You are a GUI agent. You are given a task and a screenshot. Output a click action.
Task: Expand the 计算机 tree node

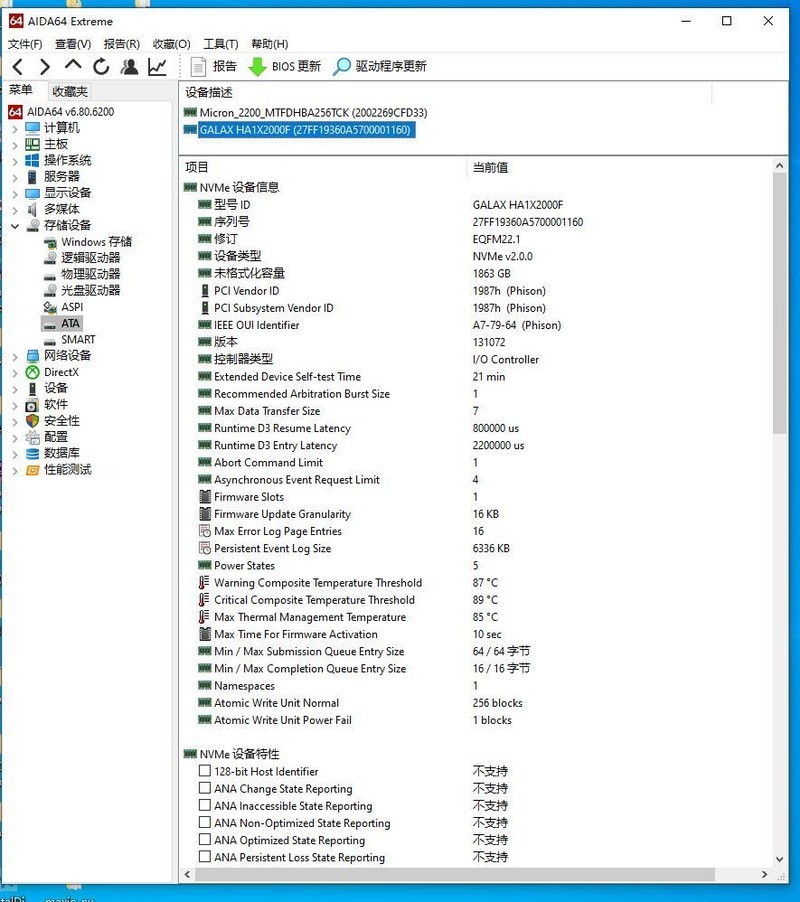coord(15,128)
